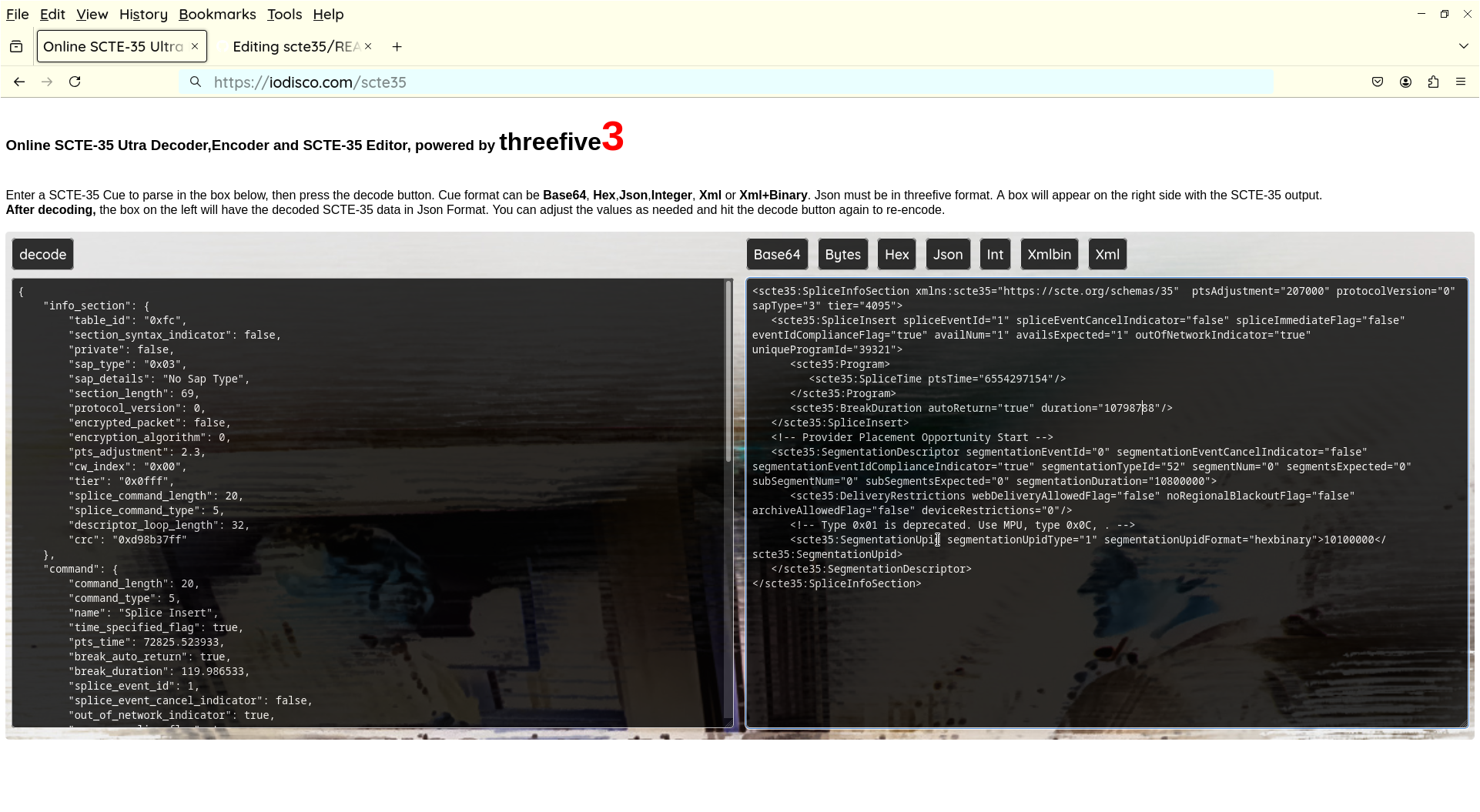Image resolution: width=1480 pixels, height=812 pixels.
Task: Open the File menu
Action: point(17,15)
